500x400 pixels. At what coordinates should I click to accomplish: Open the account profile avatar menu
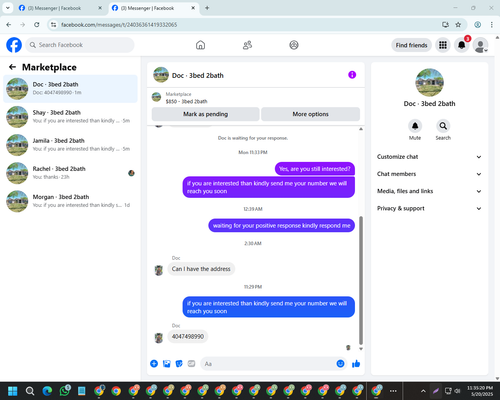click(x=480, y=45)
